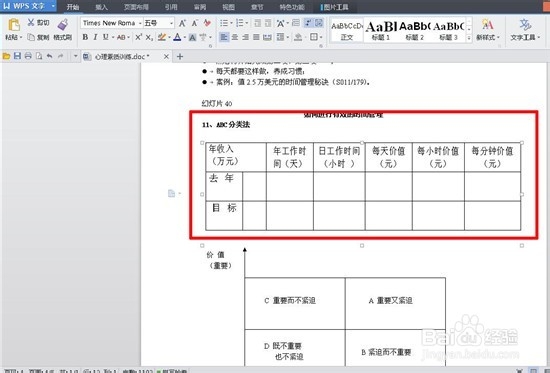Click the Cut scissors icon
550x373 pixels.
[31, 23]
